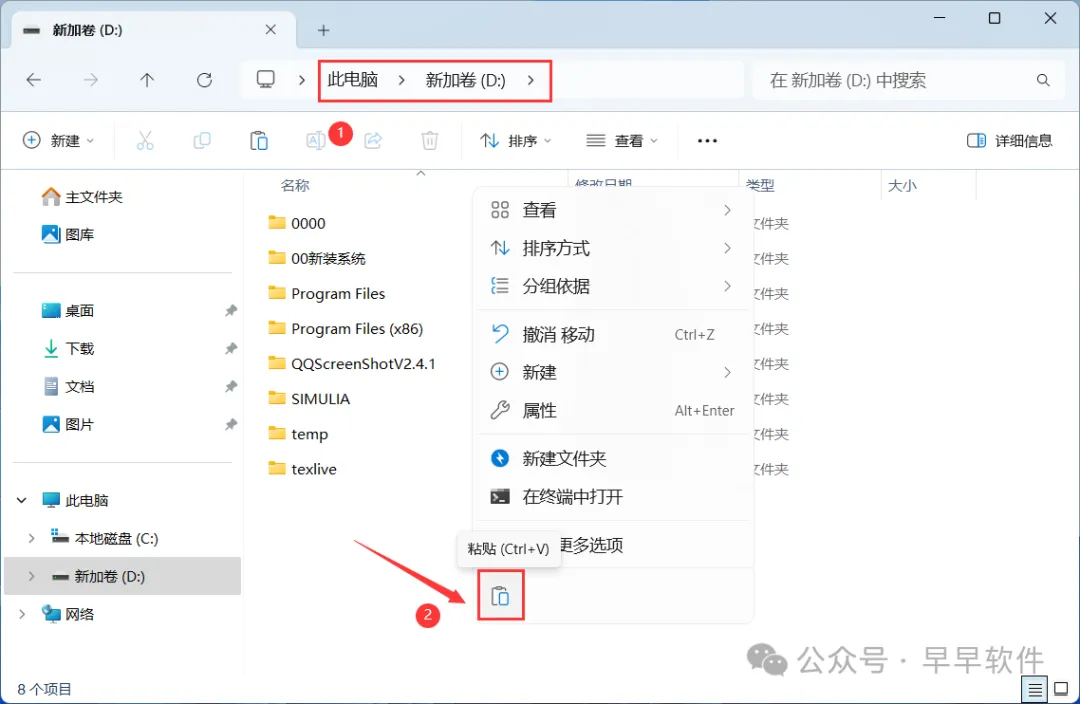Open 新建 submenu in context menu

[613, 373]
